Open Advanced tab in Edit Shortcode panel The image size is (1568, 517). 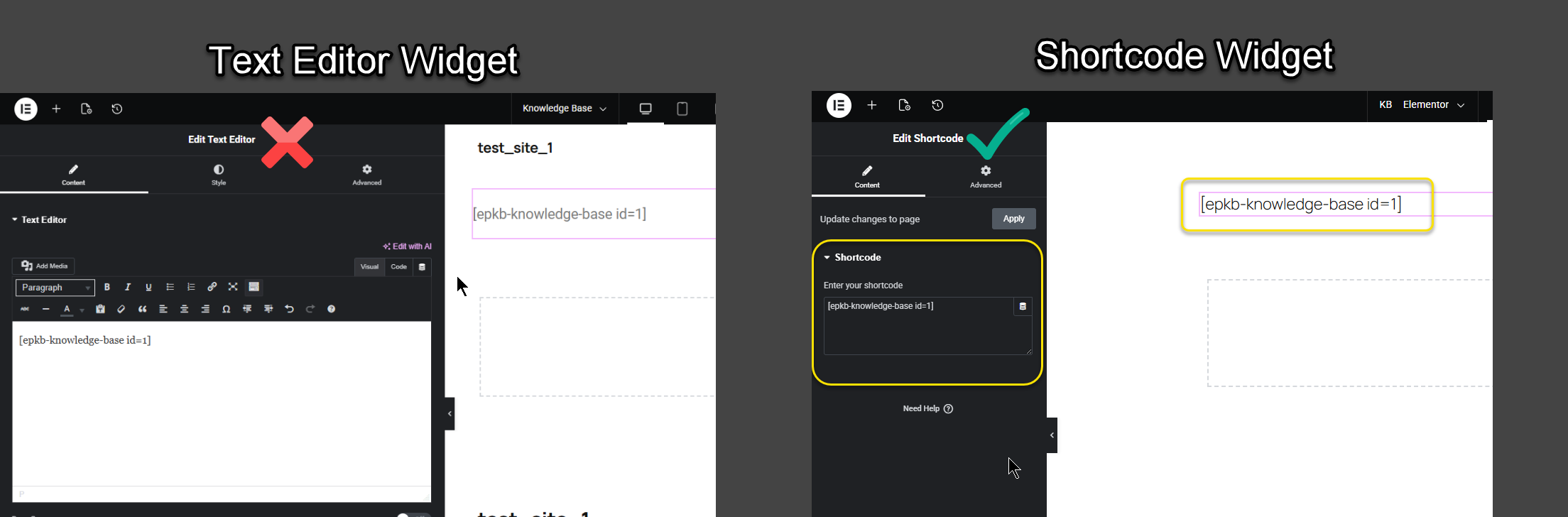(986, 176)
